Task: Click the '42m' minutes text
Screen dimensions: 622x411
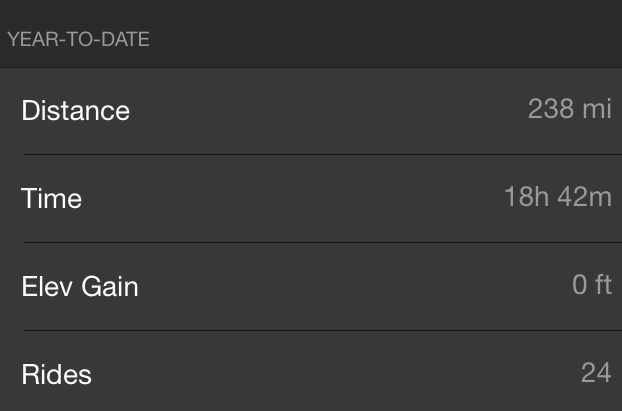Action: coord(584,197)
